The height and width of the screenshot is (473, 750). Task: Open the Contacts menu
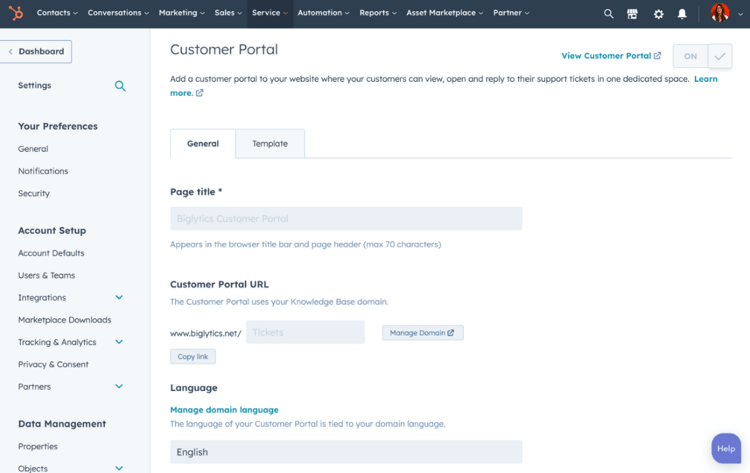point(57,13)
